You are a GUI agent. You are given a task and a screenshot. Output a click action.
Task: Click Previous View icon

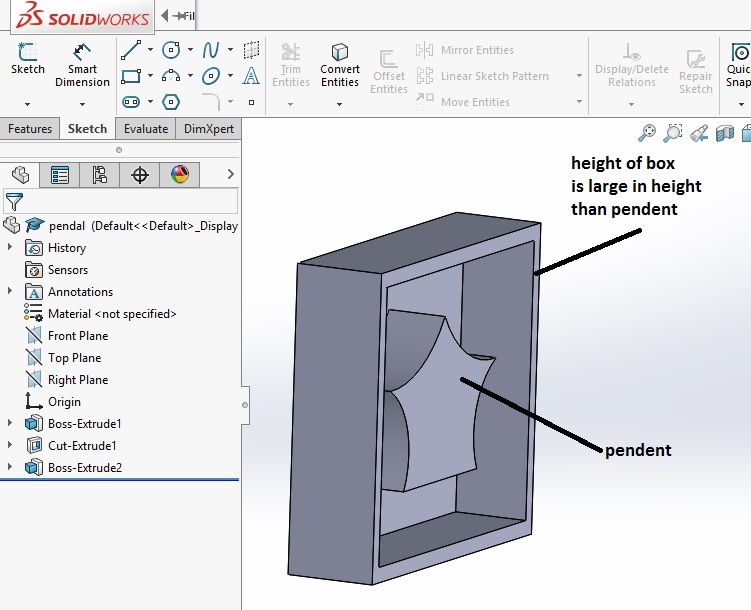coord(699,133)
